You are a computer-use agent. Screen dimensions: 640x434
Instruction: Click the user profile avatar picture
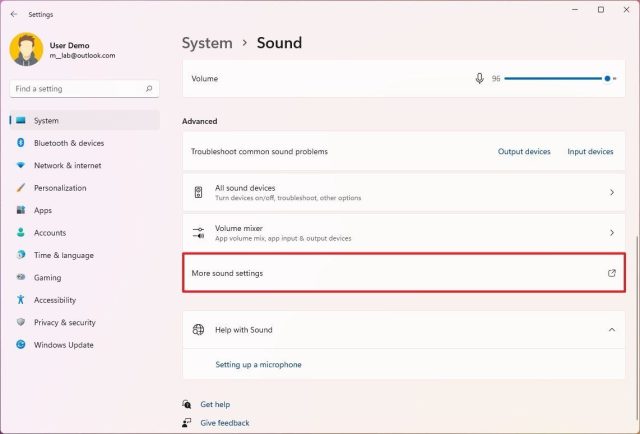click(26, 49)
